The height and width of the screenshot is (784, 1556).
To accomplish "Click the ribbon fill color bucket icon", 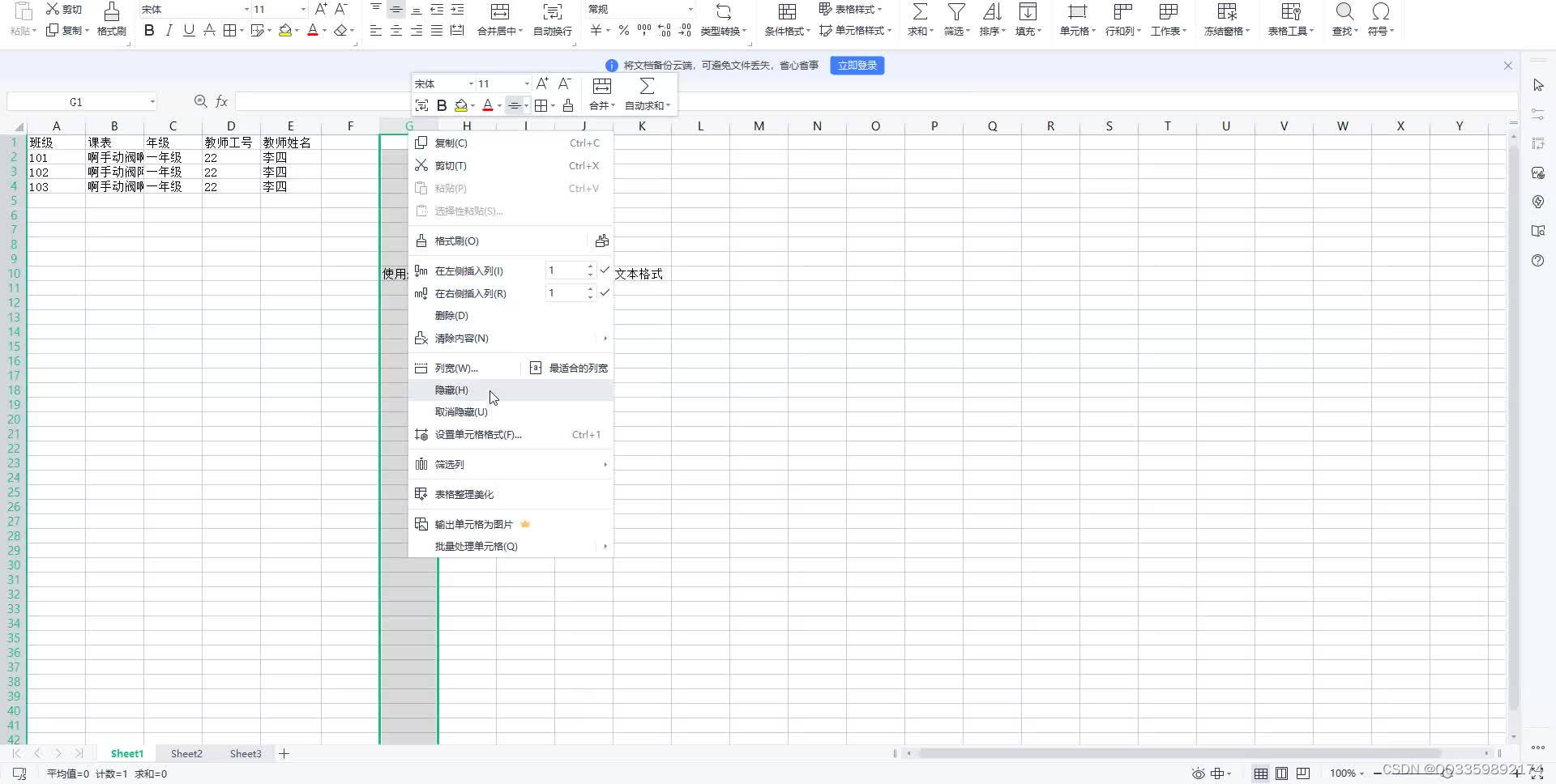I will click(284, 30).
